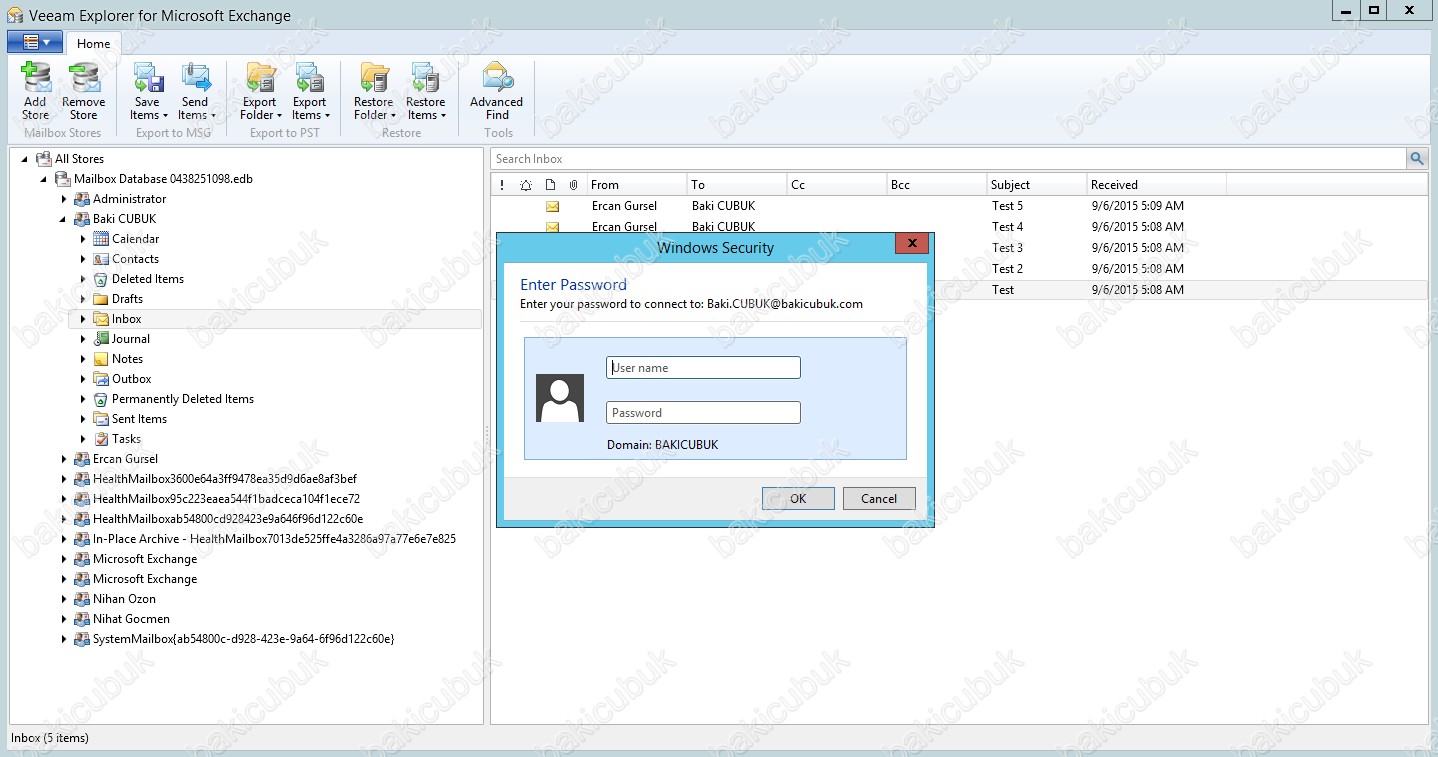
Task: Expand the Administrator mailbox
Action: coord(64,199)
